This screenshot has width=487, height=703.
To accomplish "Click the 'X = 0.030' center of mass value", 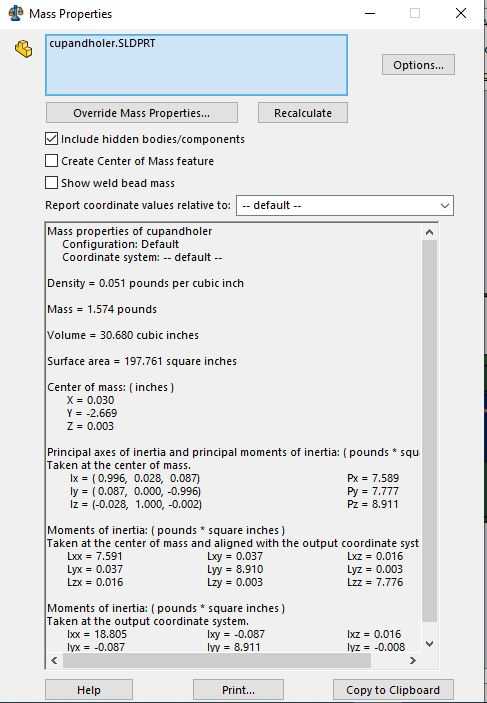I will tap(91, 400).
